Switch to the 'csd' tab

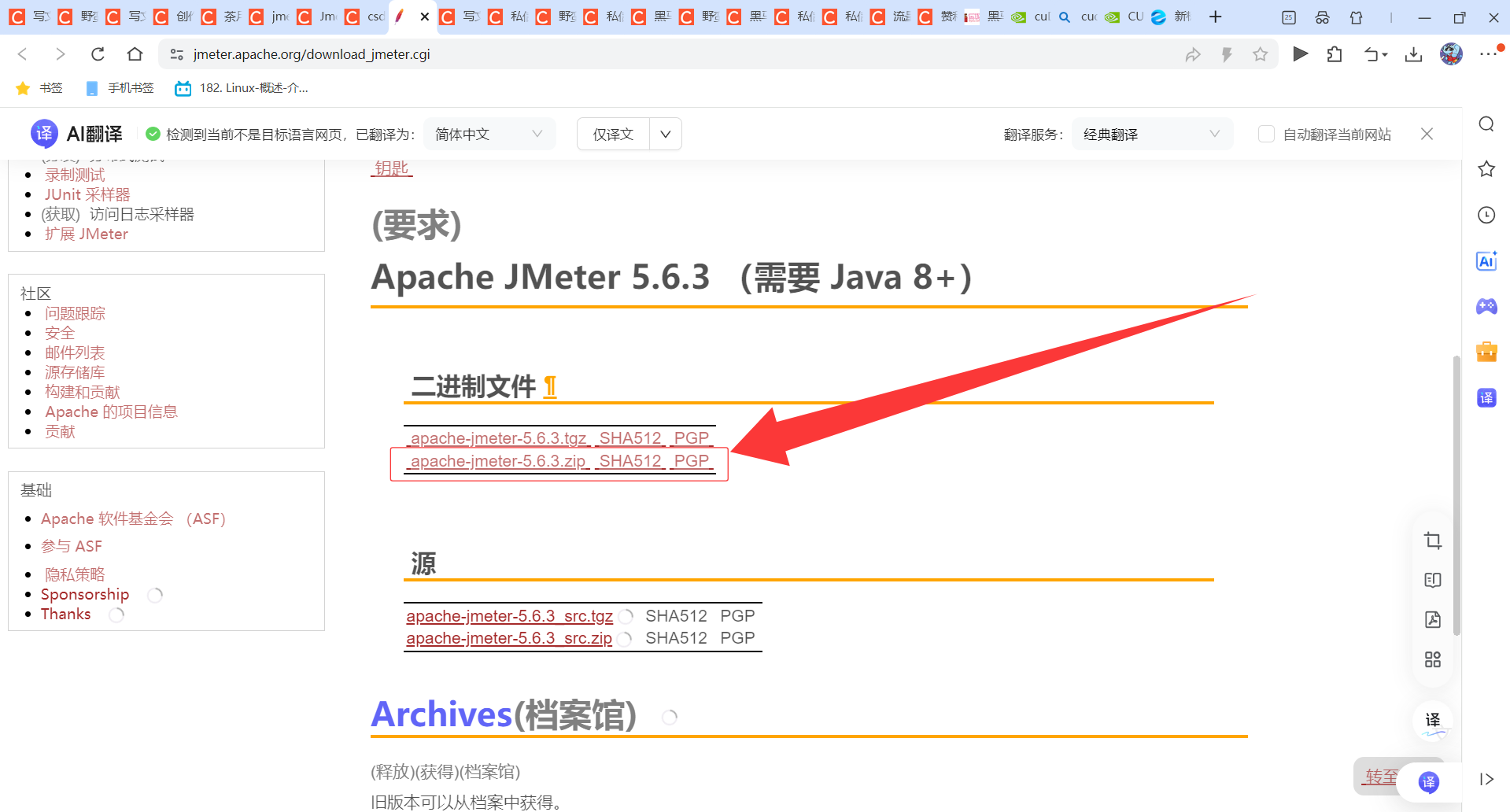pos(366,17)
